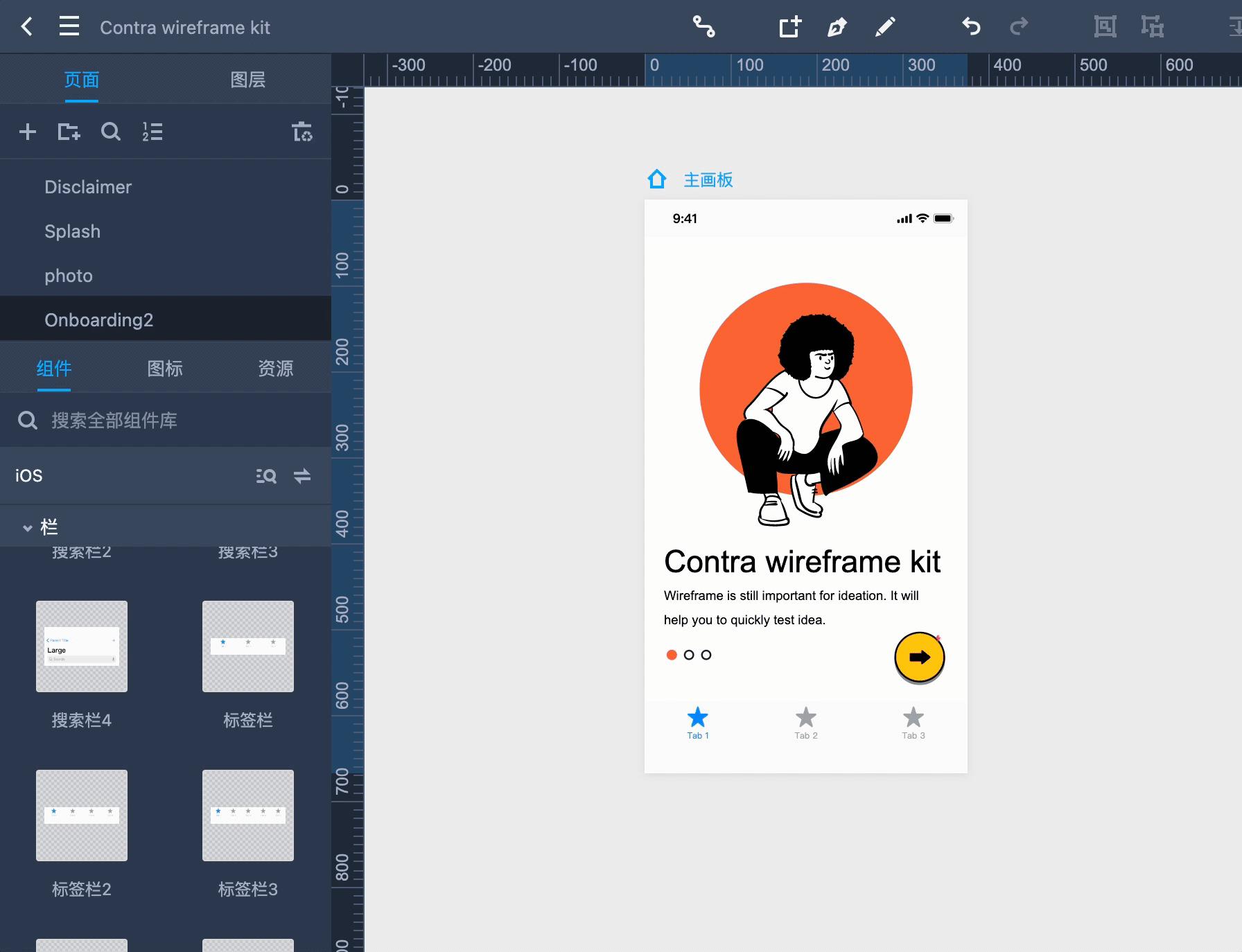
Task: Open the page recycle bin
Action: pyautogui.click(x=302, y=132)
